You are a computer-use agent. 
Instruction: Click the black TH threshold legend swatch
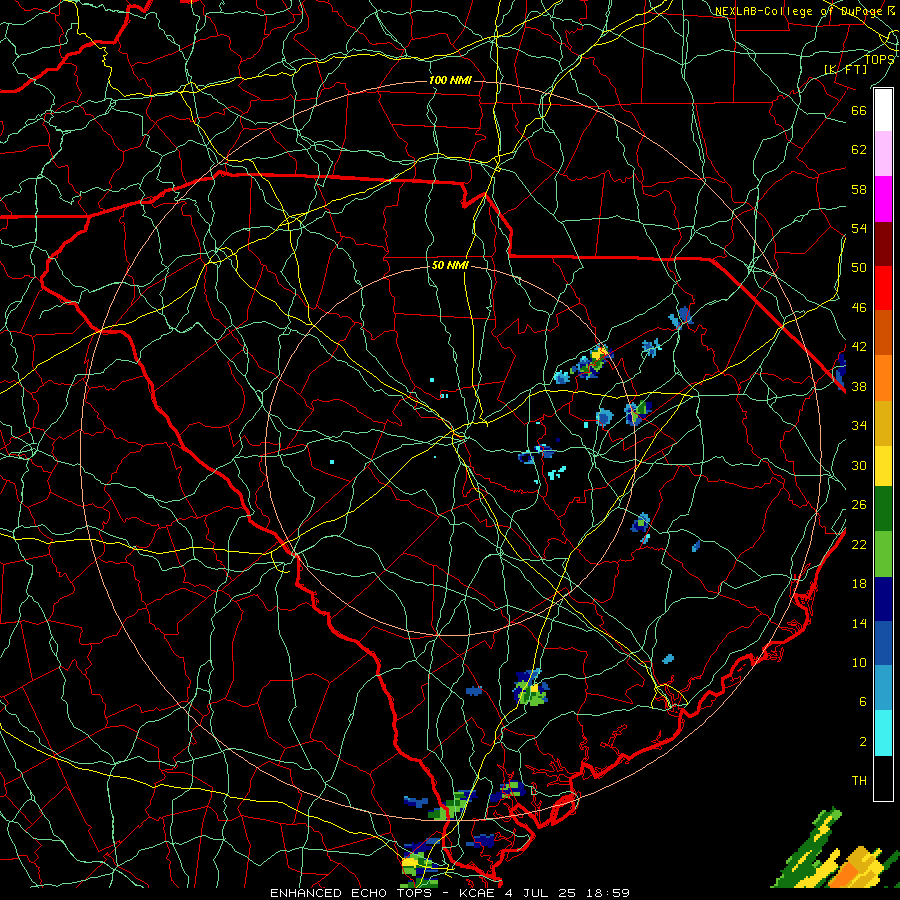[883, 778]
